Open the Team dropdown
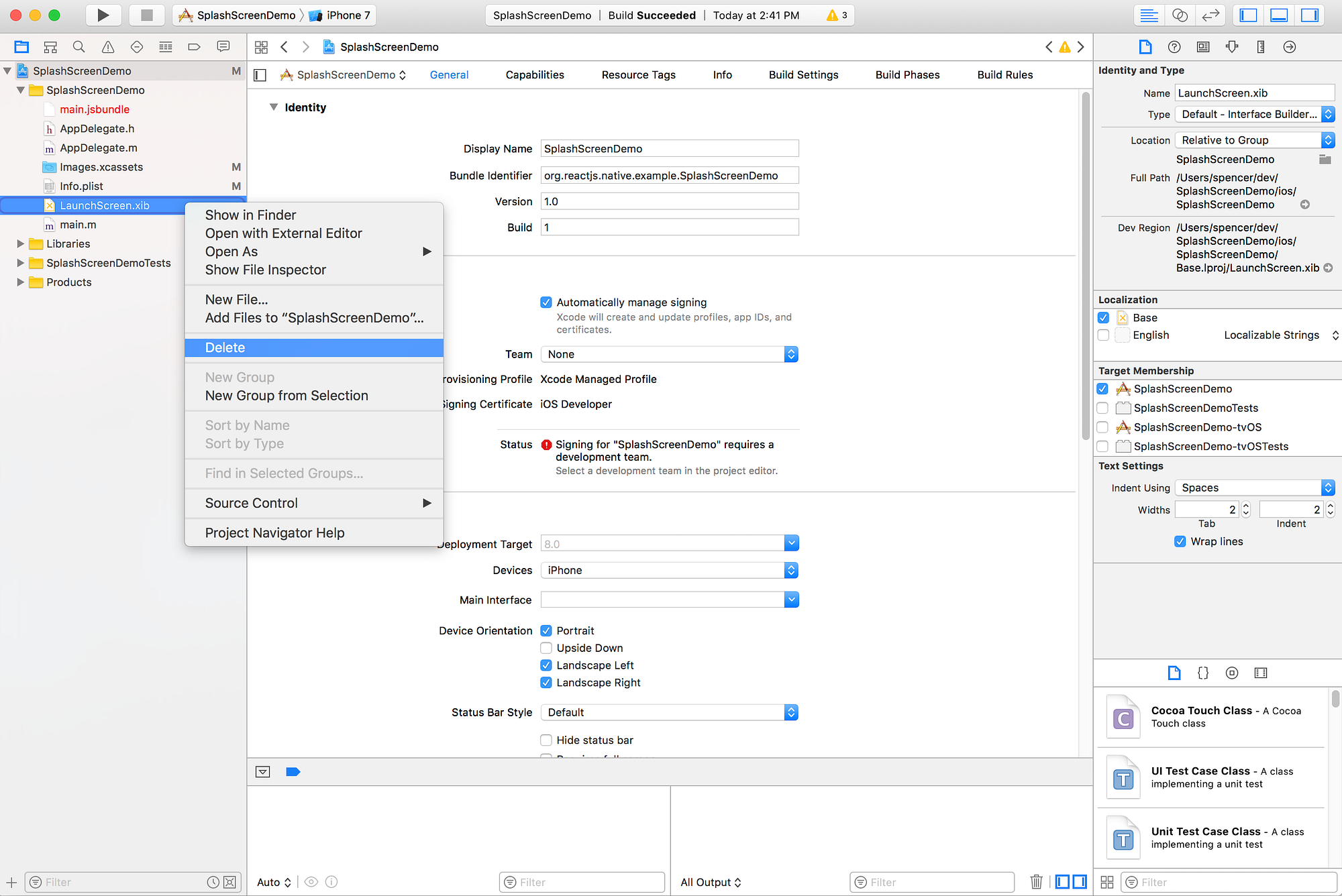Screen dimensions: 1342x896 [x=669, y=354]
